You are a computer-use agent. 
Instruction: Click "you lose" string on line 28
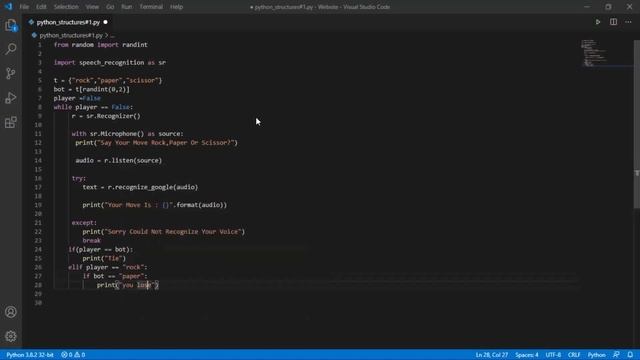pyautogui.click(x=137, y=285)
